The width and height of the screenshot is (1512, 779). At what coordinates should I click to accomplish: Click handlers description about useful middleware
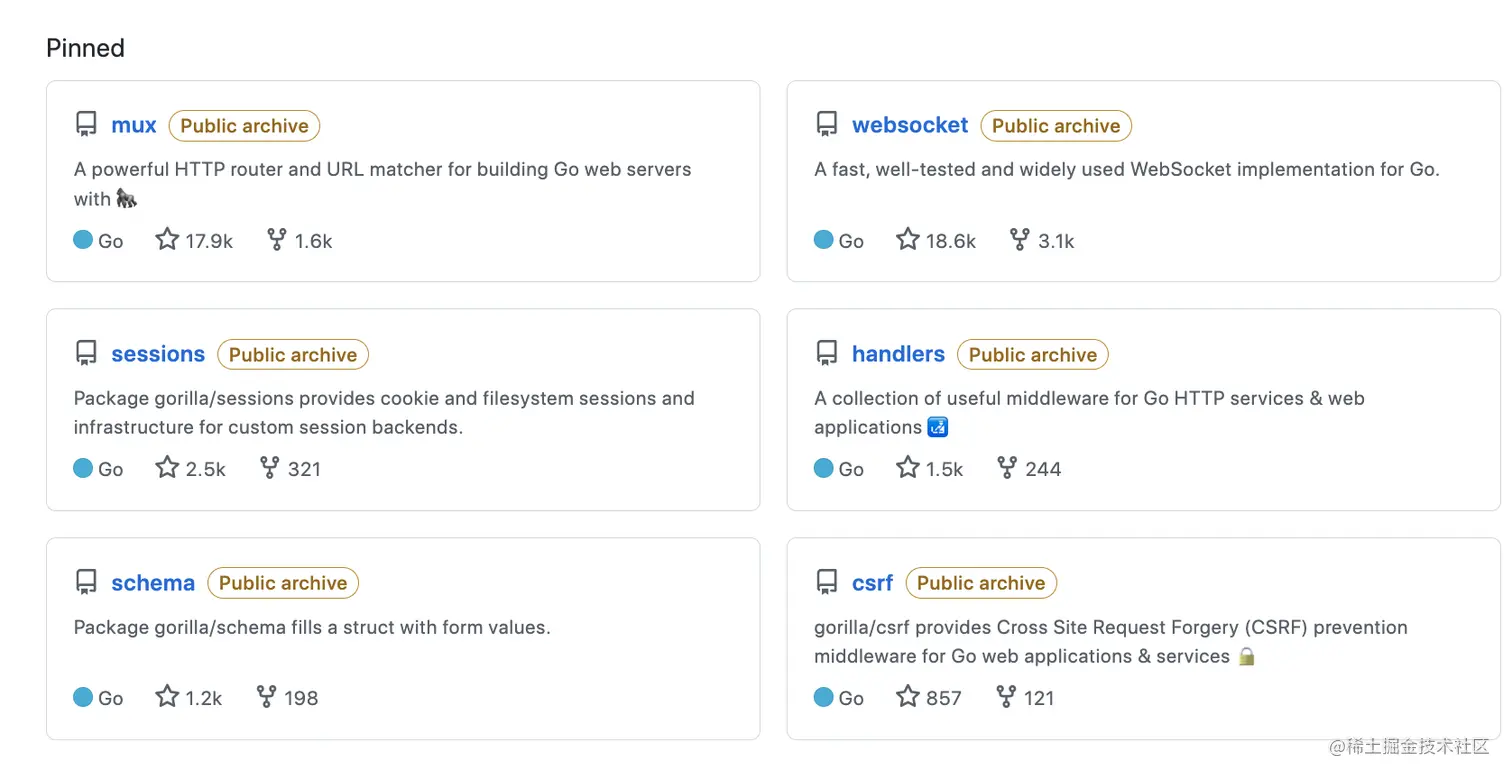[1089, 412]
